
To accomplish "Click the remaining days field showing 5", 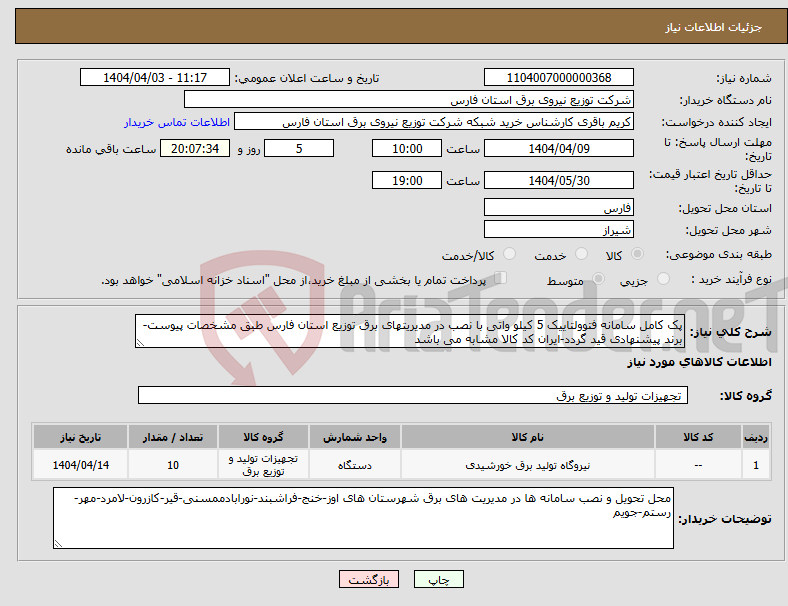I will (299, 148).
